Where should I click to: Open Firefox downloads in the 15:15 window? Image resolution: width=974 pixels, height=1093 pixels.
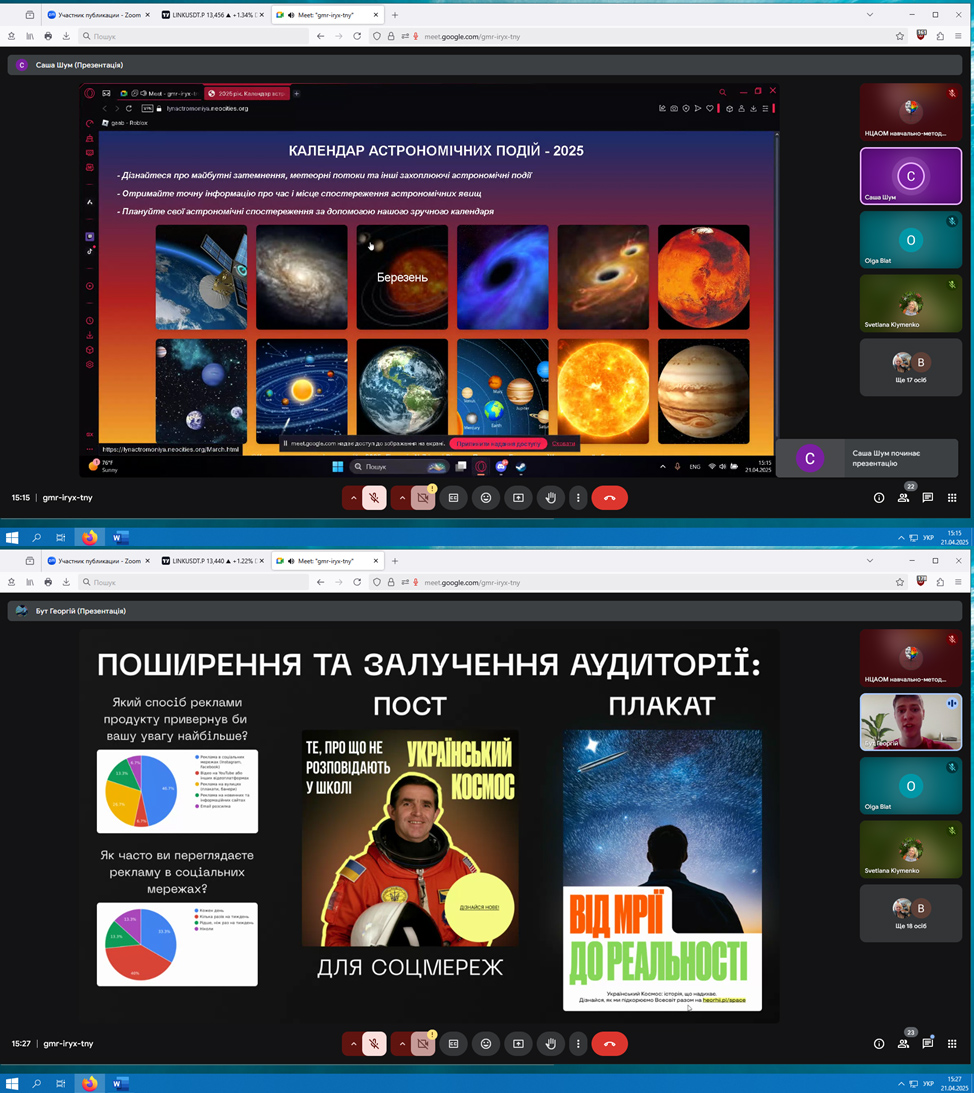point(66,36)
